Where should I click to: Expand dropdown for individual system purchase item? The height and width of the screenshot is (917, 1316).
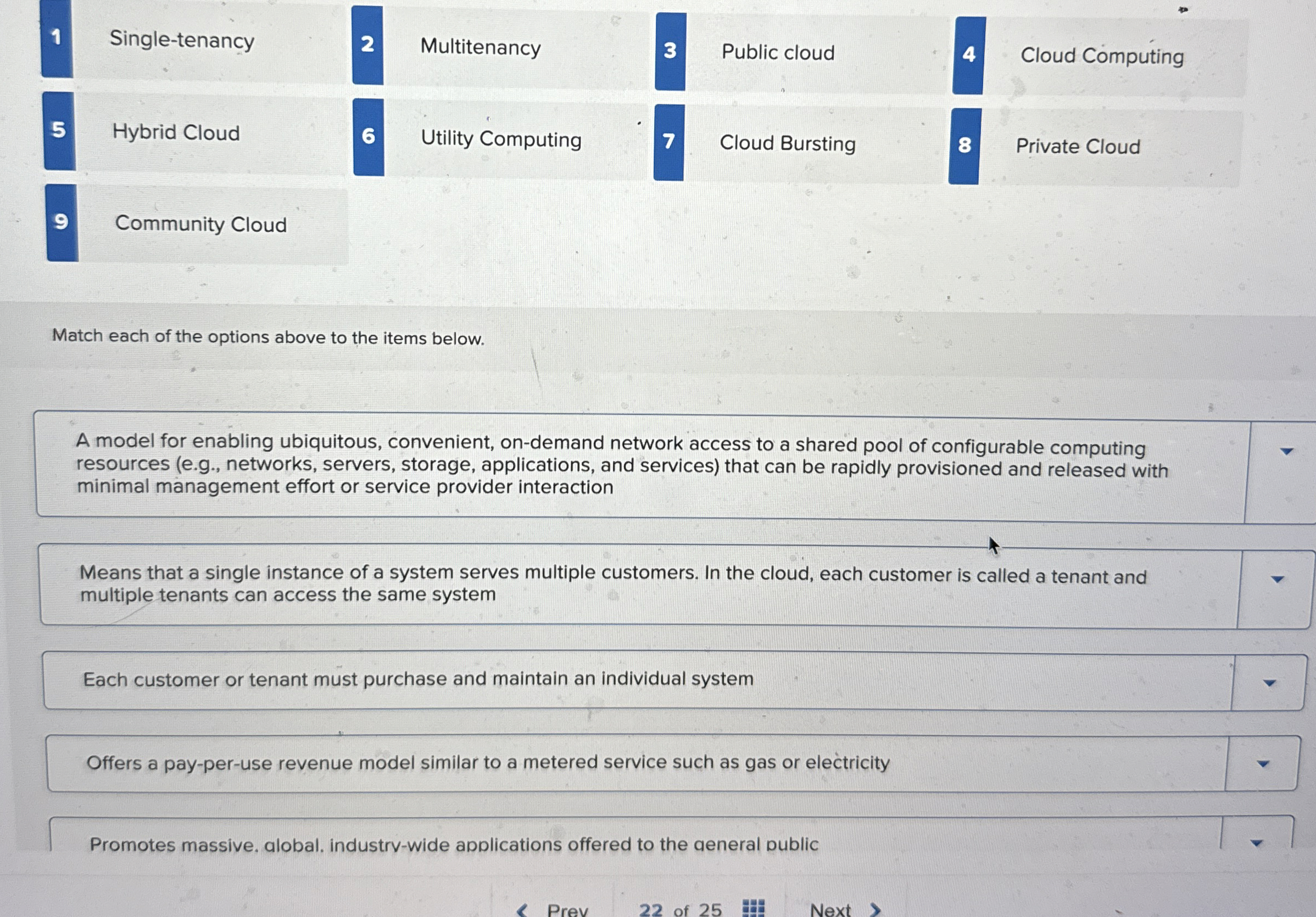click(1269, 683)
